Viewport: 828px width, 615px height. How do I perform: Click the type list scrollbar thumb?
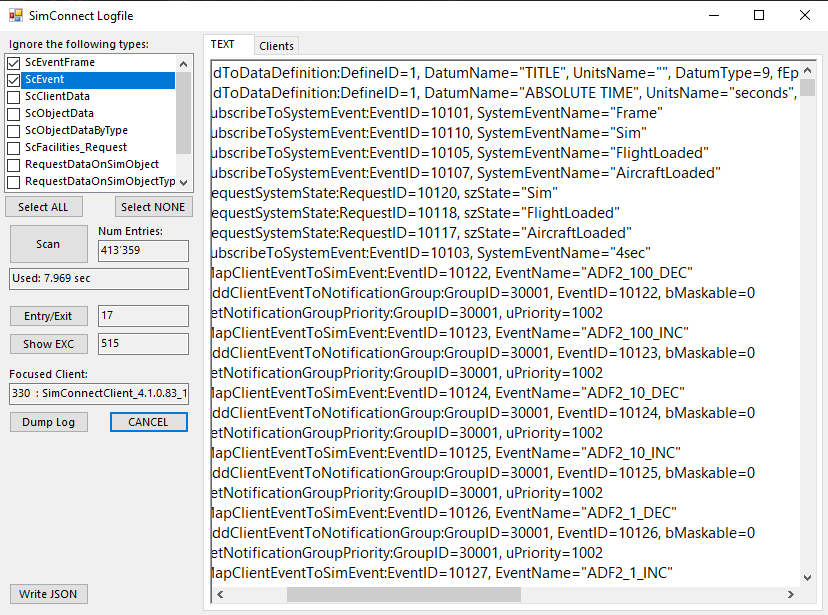[x=183, y=113]
